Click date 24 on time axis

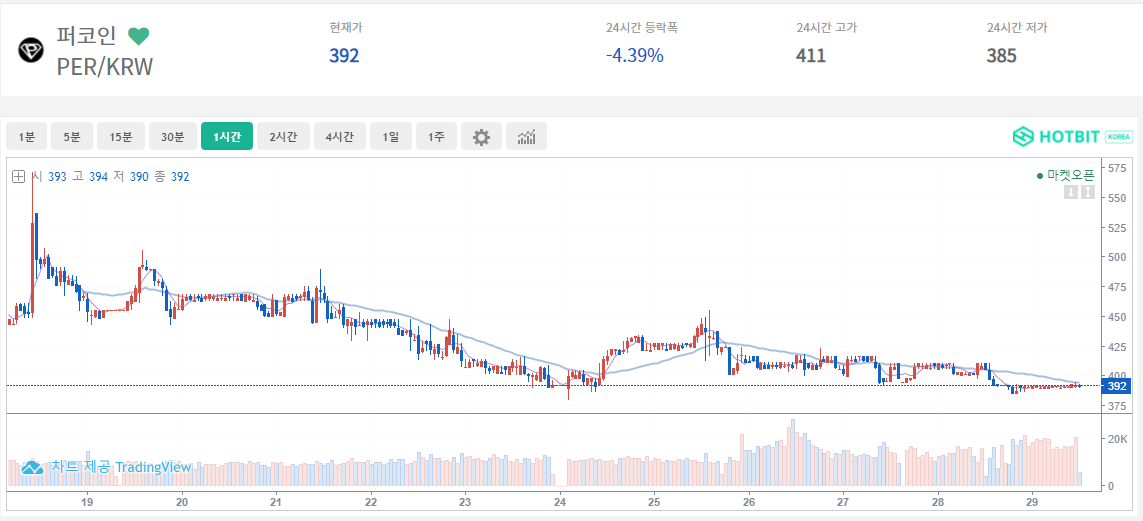[560, 502]
